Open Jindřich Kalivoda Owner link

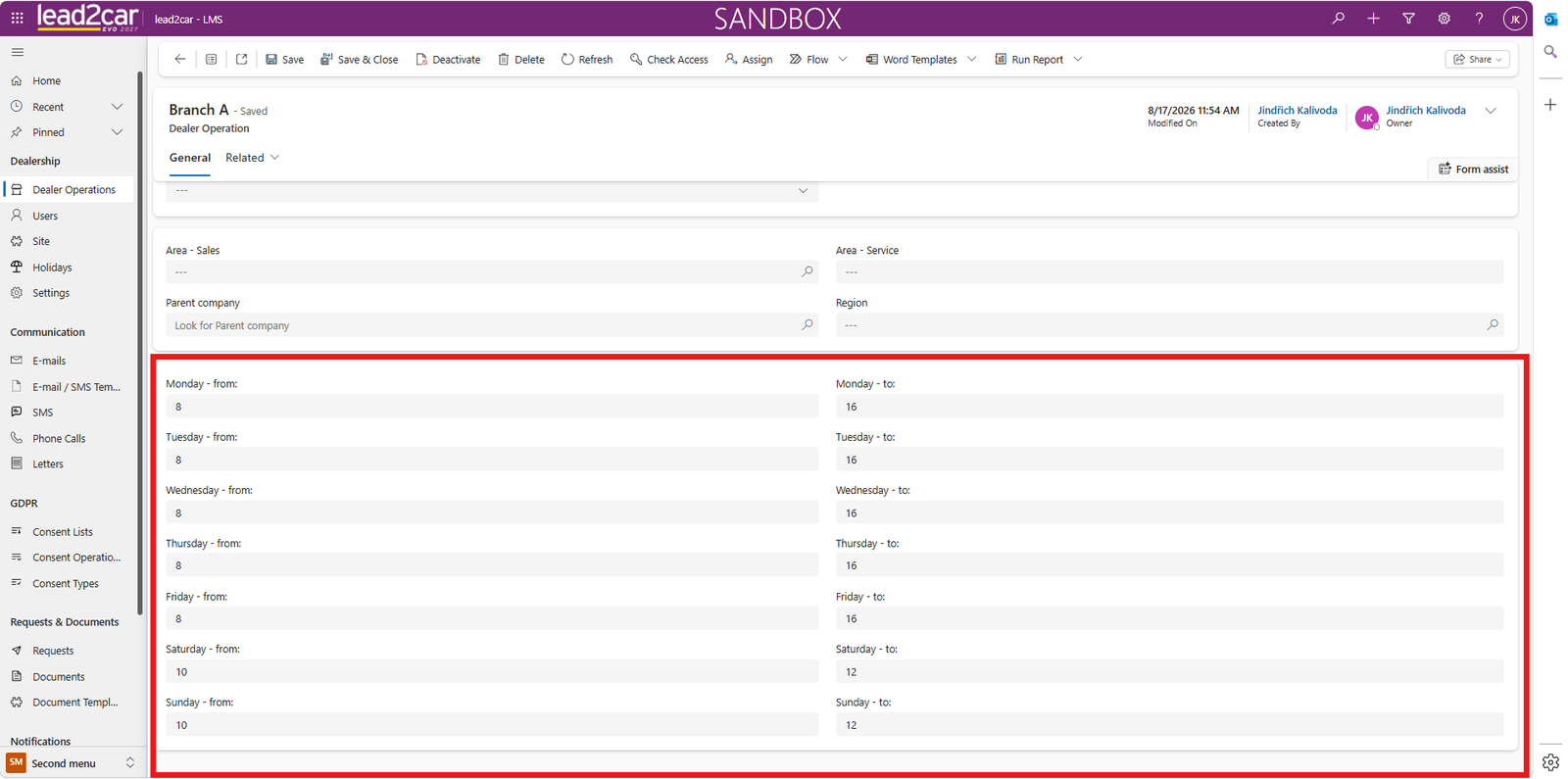[1425, 110]
